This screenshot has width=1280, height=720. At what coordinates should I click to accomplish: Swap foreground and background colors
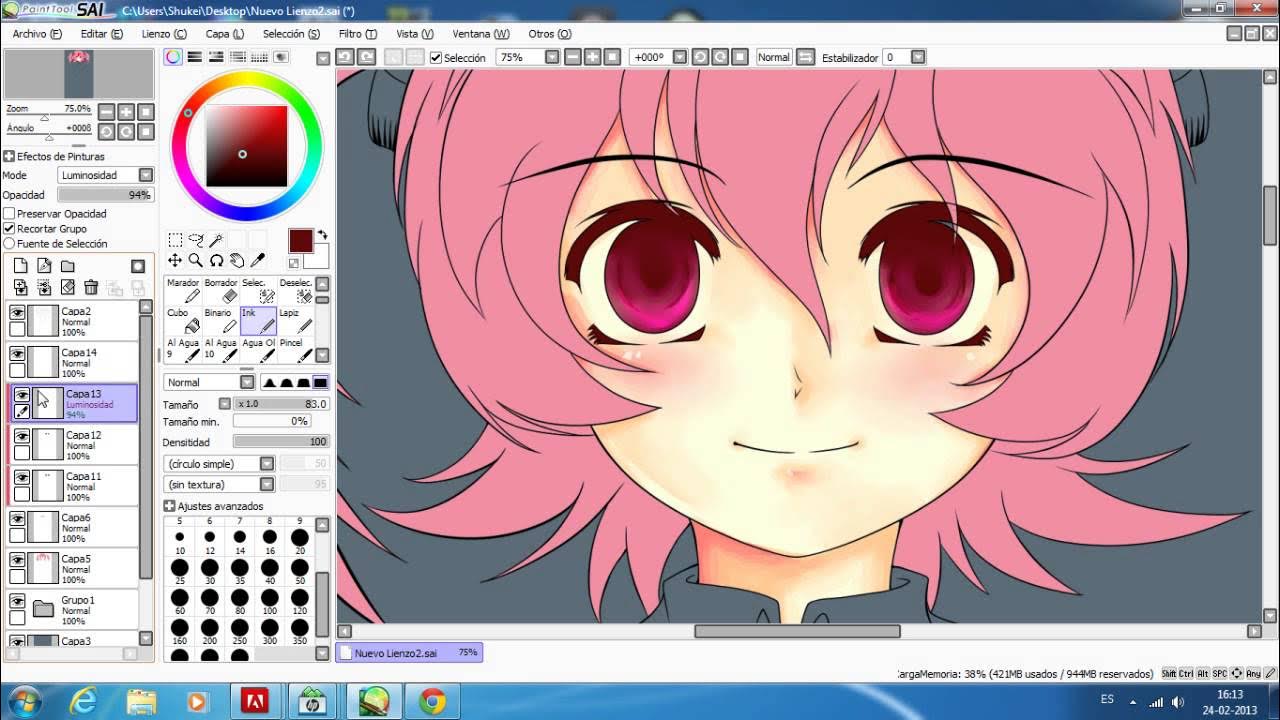[x=322, y=236]
